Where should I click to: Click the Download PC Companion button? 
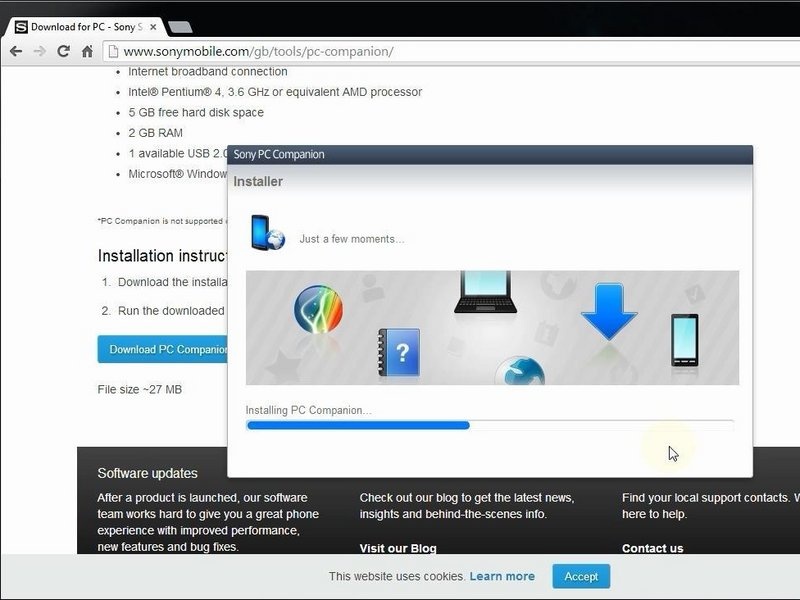click(x=163, y=349)
